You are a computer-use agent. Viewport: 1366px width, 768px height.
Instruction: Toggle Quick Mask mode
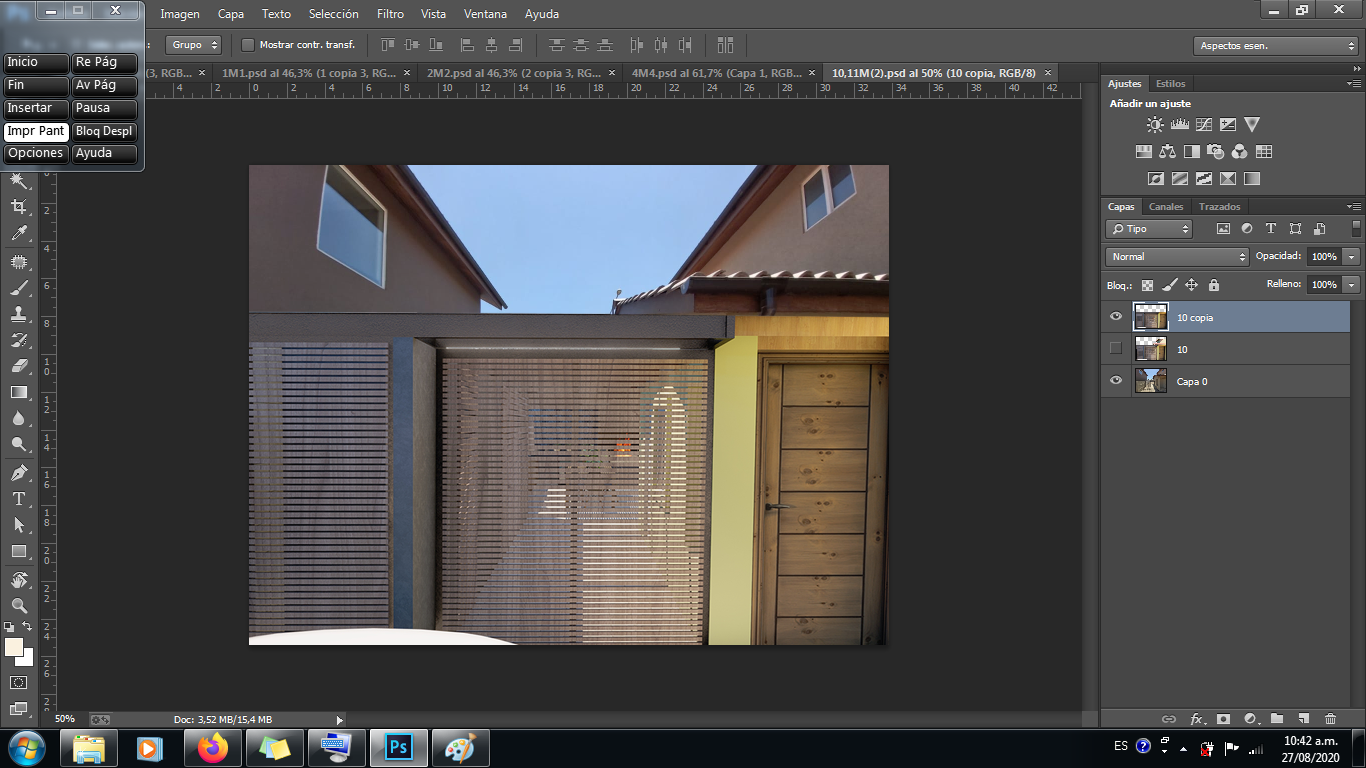tap(19, 682)
